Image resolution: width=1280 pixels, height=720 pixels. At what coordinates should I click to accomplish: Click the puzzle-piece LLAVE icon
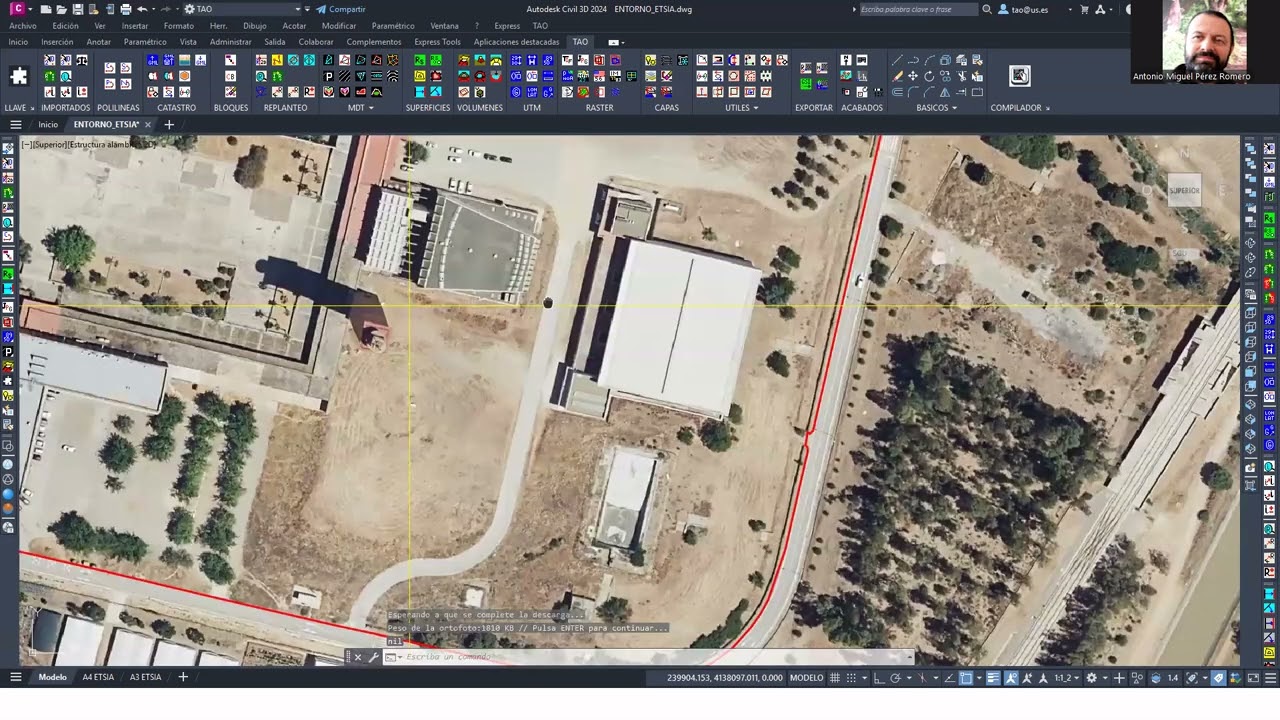[19, 76]
